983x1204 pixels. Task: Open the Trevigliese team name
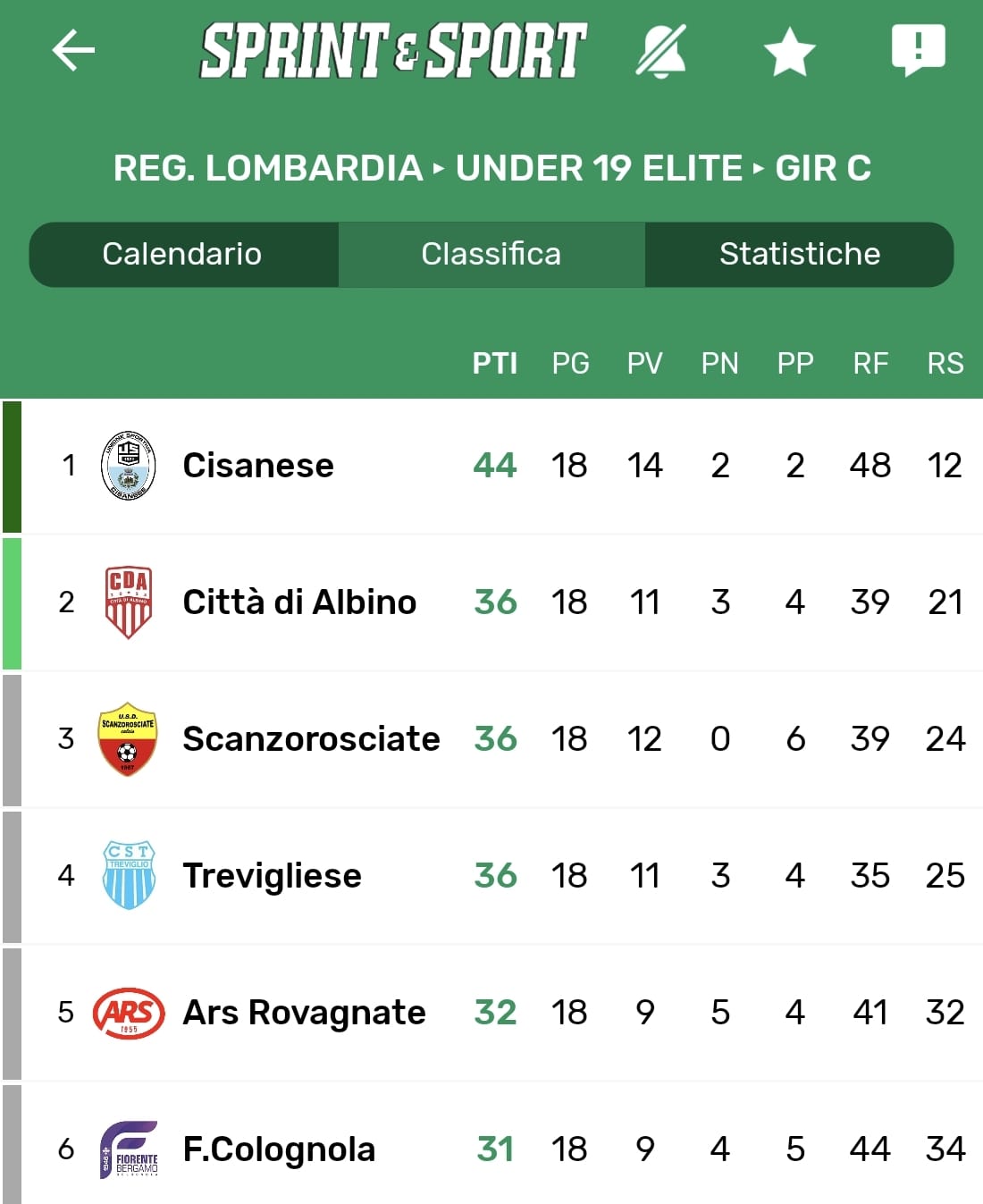(x=272, y=876)
